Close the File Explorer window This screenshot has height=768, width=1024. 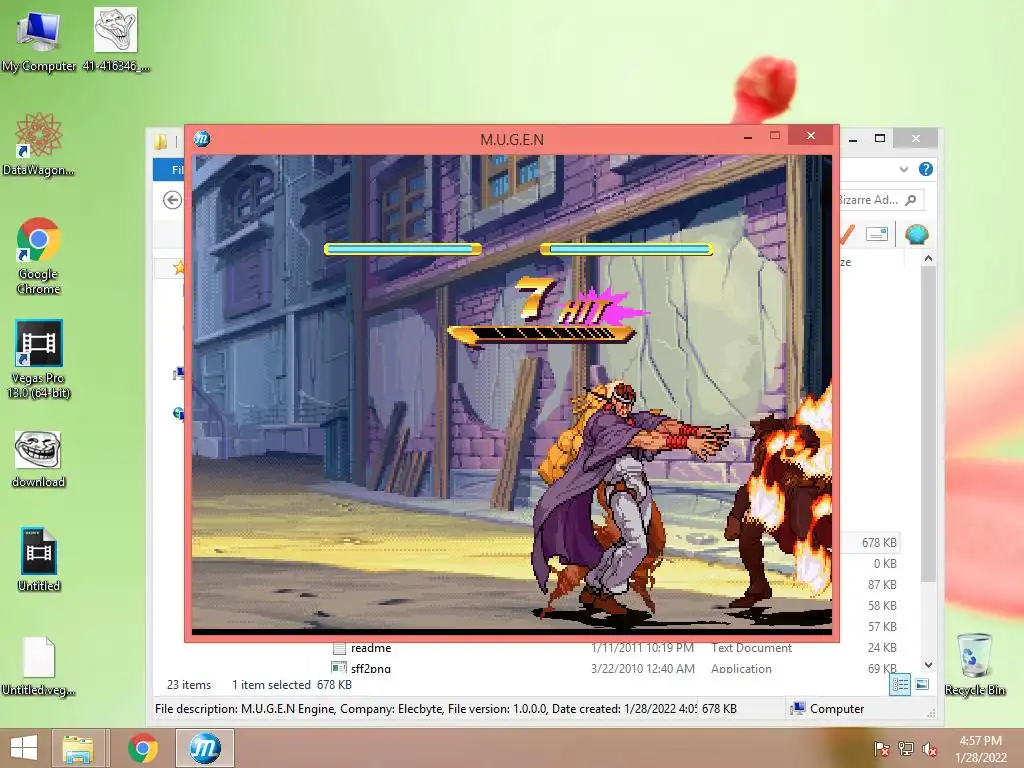[x=916, y=138]
